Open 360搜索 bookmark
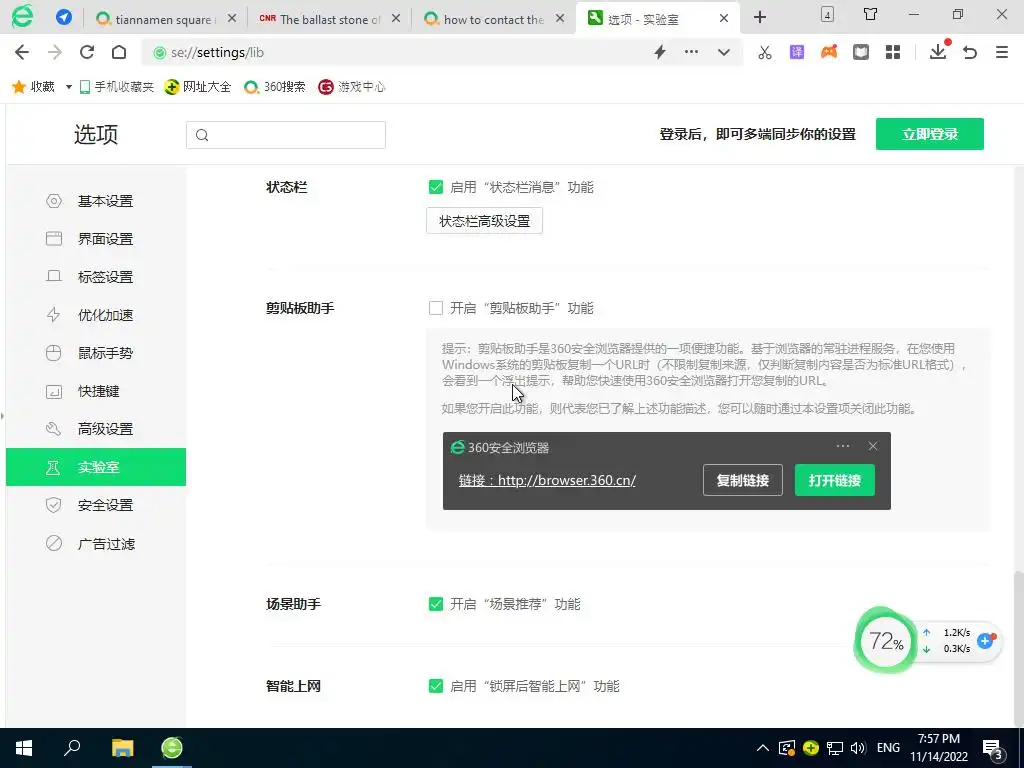This screenshot has height=768, width=1024. click(x=274, y=87)
